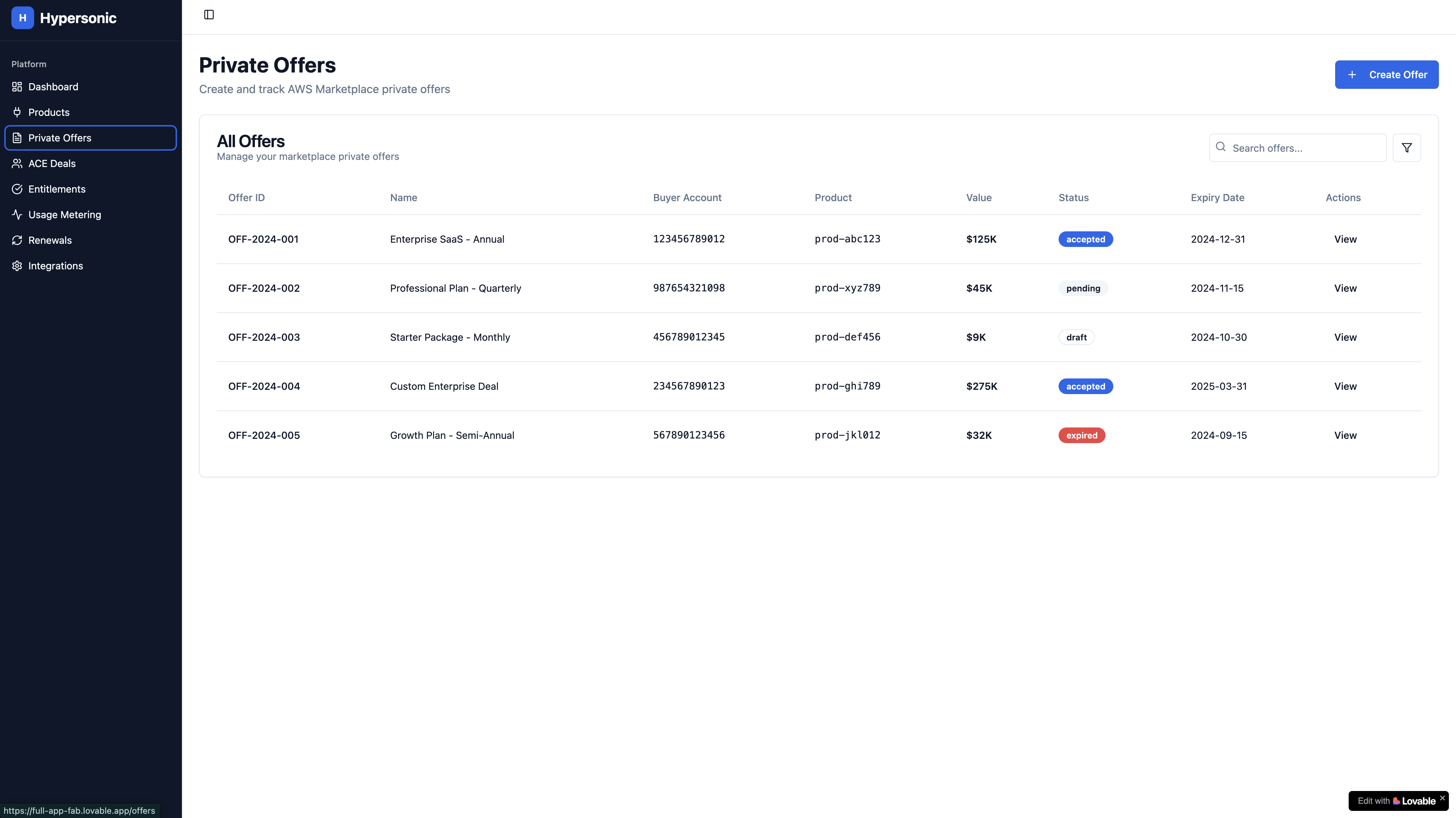View offer OFF-2024-001
The width and height of the screenshot is (1456, 818).
pos(1345,240)
